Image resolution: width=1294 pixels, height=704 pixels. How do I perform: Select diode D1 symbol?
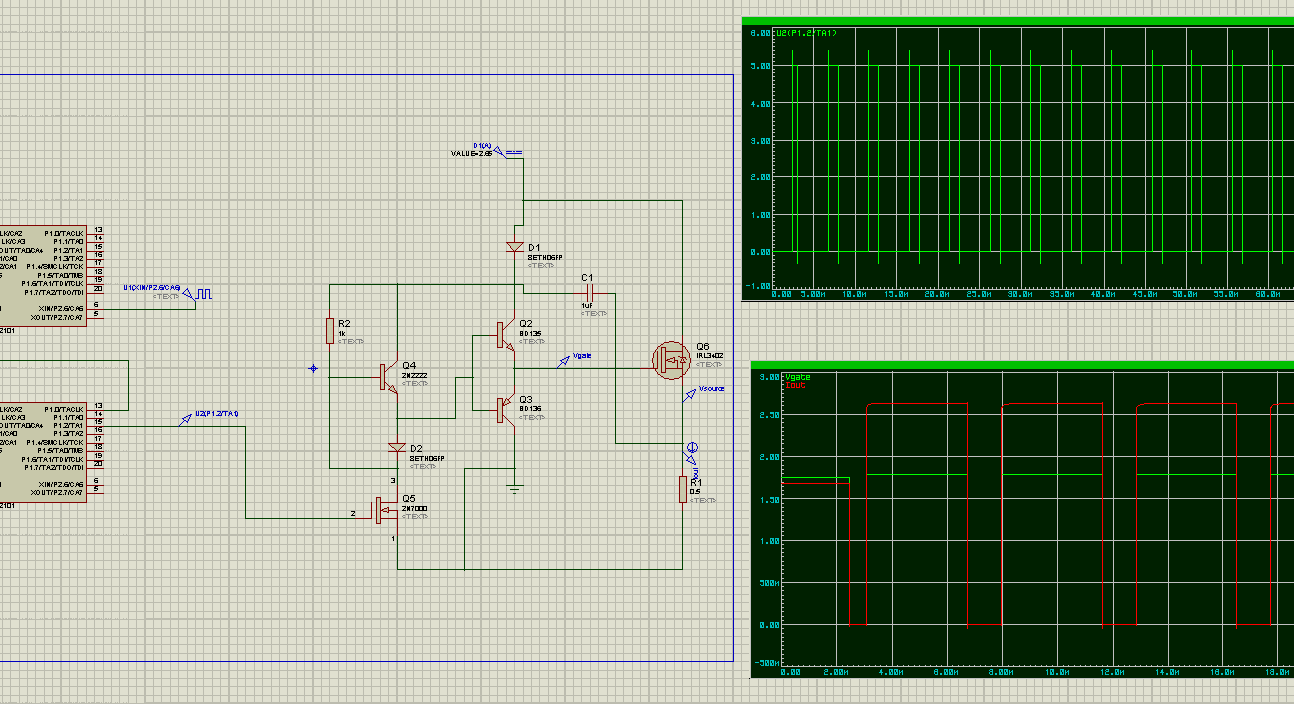(x=515, y=246)
